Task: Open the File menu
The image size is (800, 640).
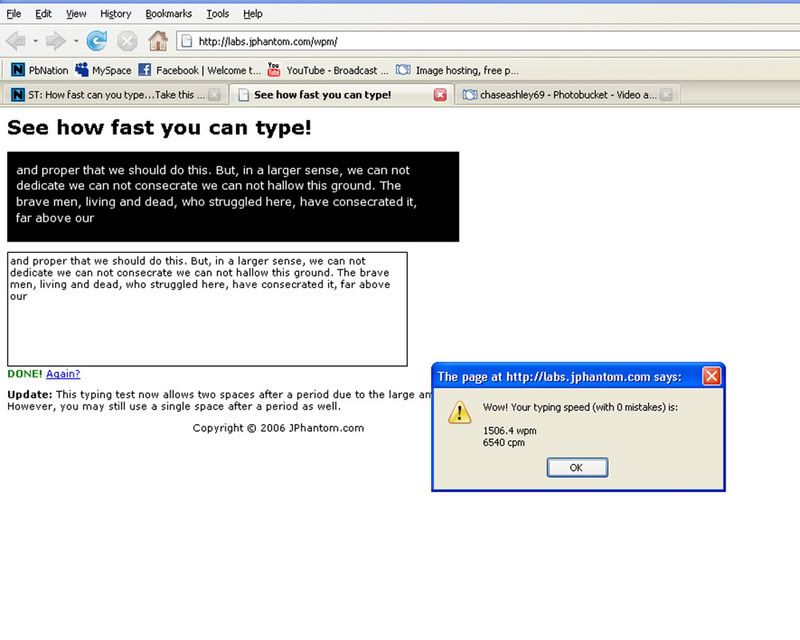Action: coord(14,14)
